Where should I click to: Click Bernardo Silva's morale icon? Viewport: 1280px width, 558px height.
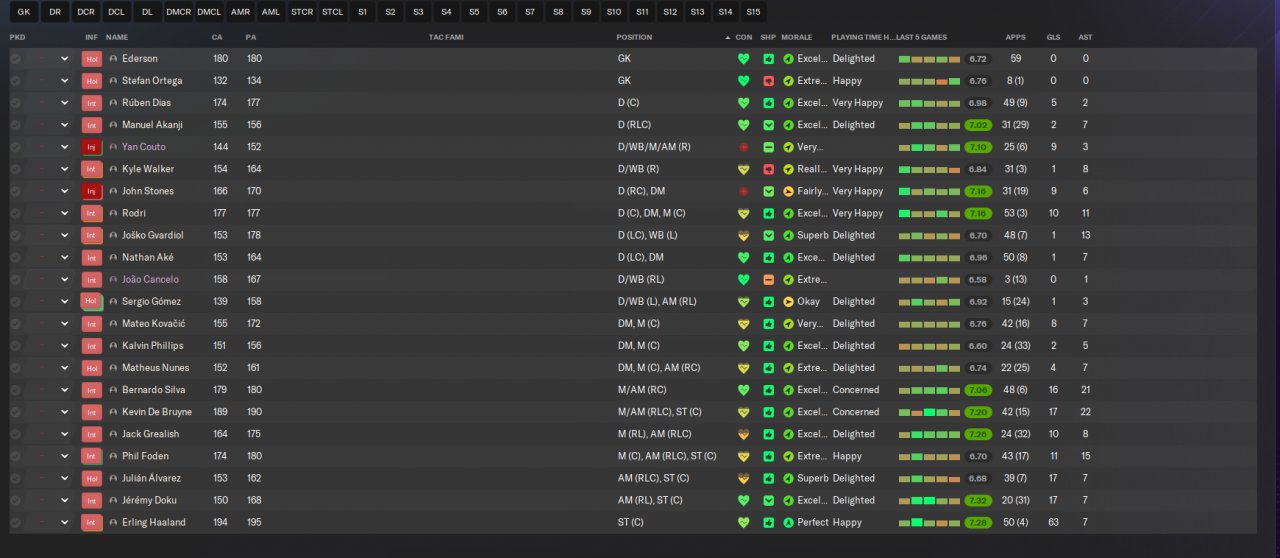click(x=788, y=390)
